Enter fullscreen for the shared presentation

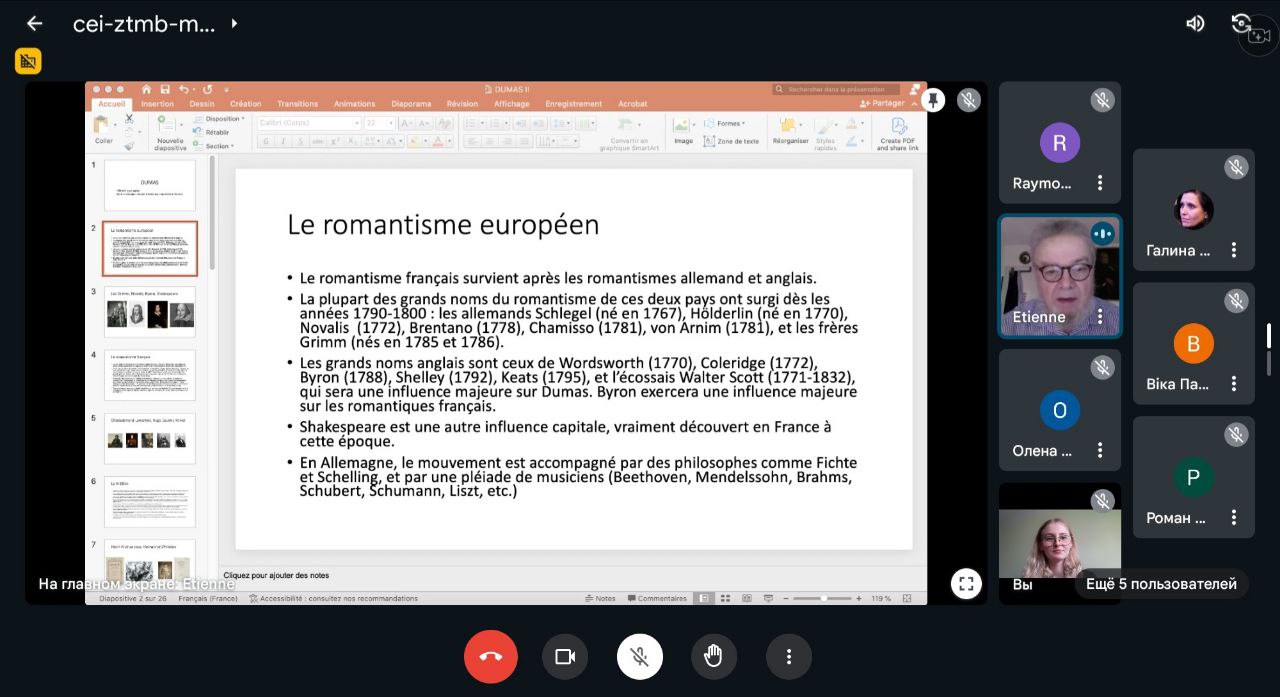click(x=966, y=584)
